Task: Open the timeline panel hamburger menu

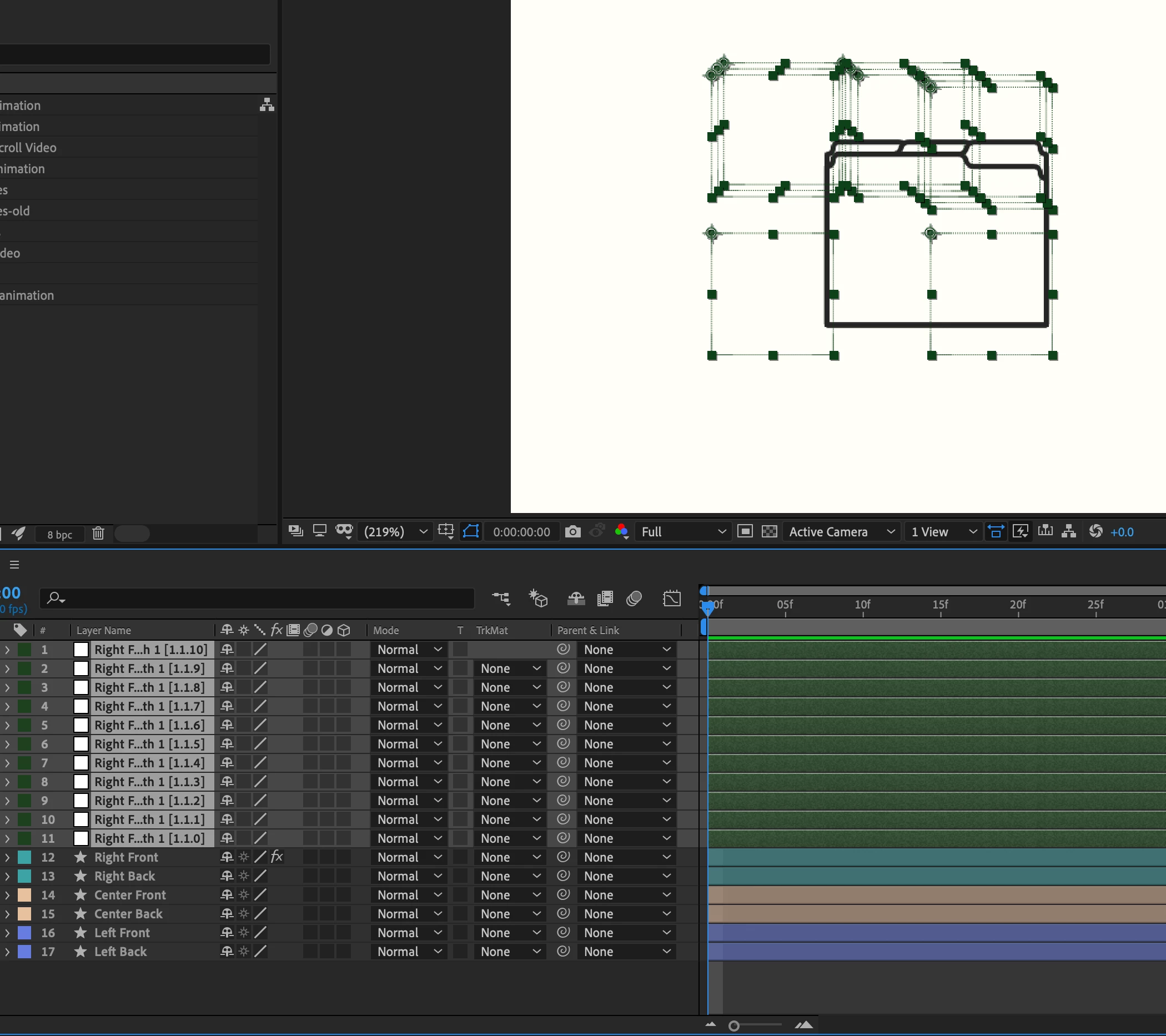Action: click(x=14, y=565)
